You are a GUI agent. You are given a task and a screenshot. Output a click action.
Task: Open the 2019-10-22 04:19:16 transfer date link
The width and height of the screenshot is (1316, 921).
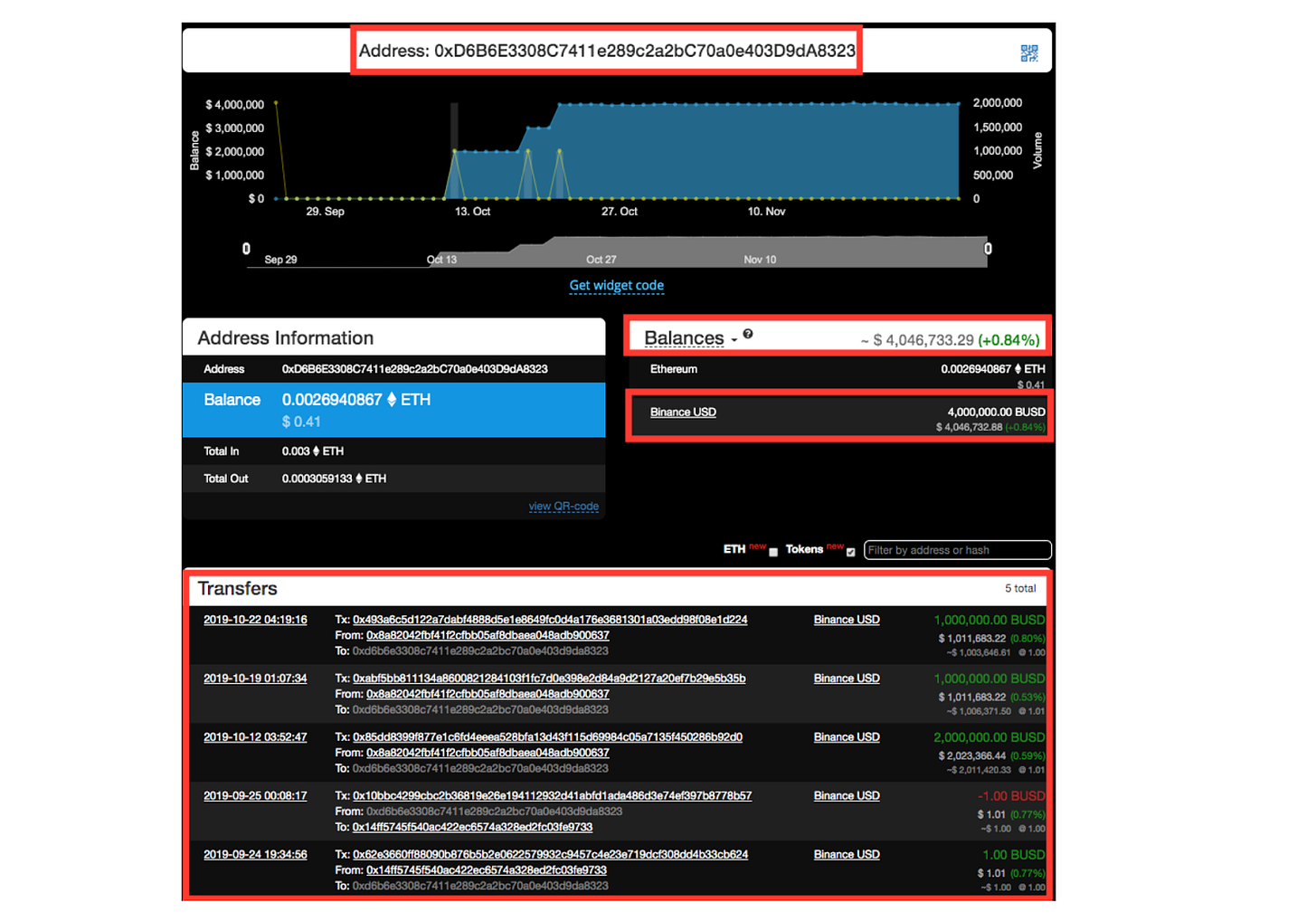tap(255, 620)
